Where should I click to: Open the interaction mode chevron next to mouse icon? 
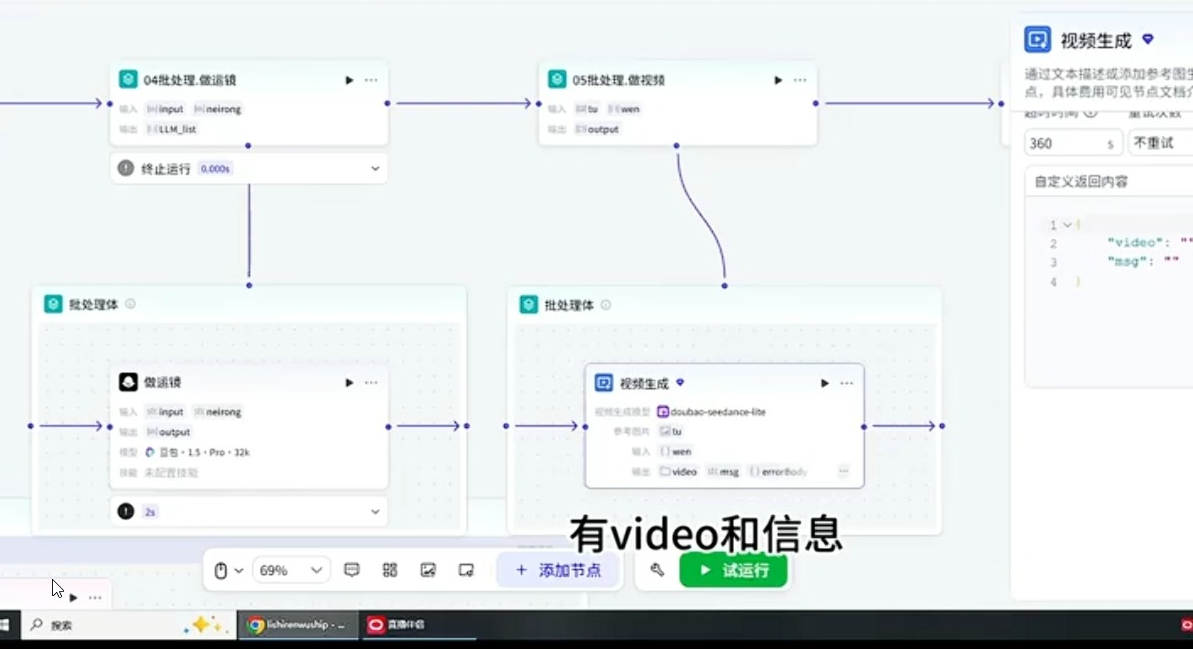(240, 569)
